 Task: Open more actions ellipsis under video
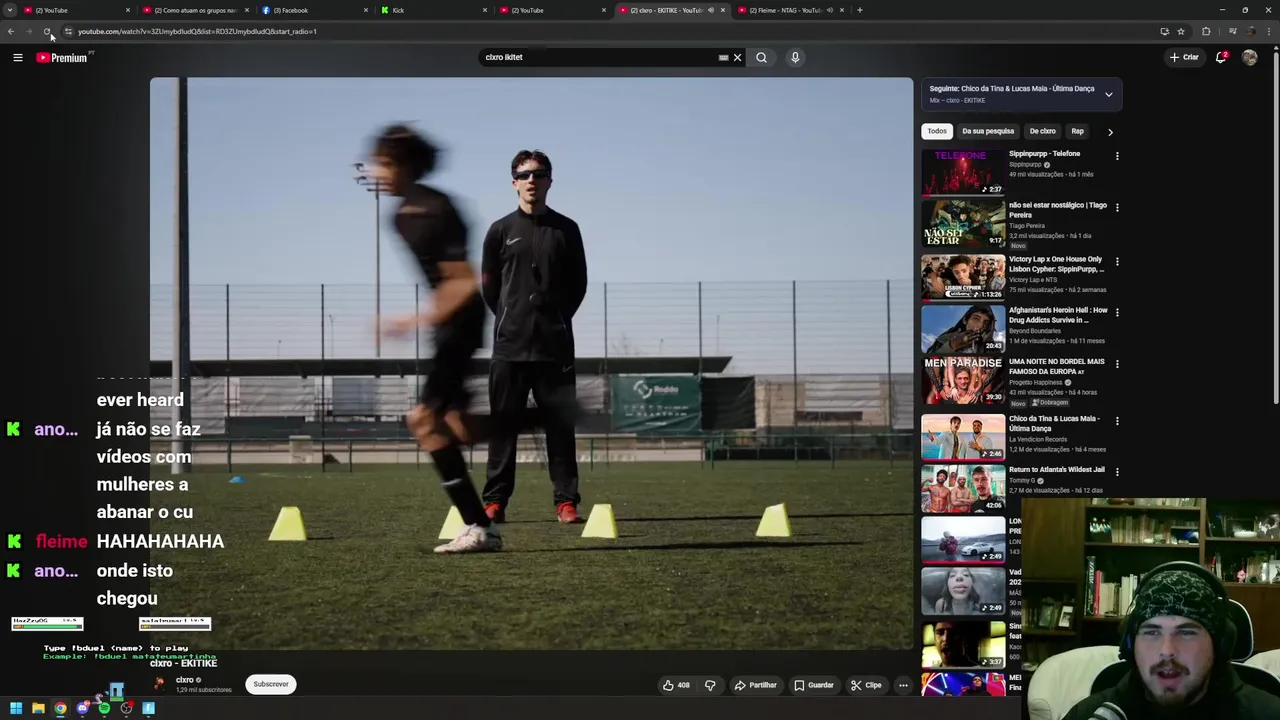click(x=903, y=686)
